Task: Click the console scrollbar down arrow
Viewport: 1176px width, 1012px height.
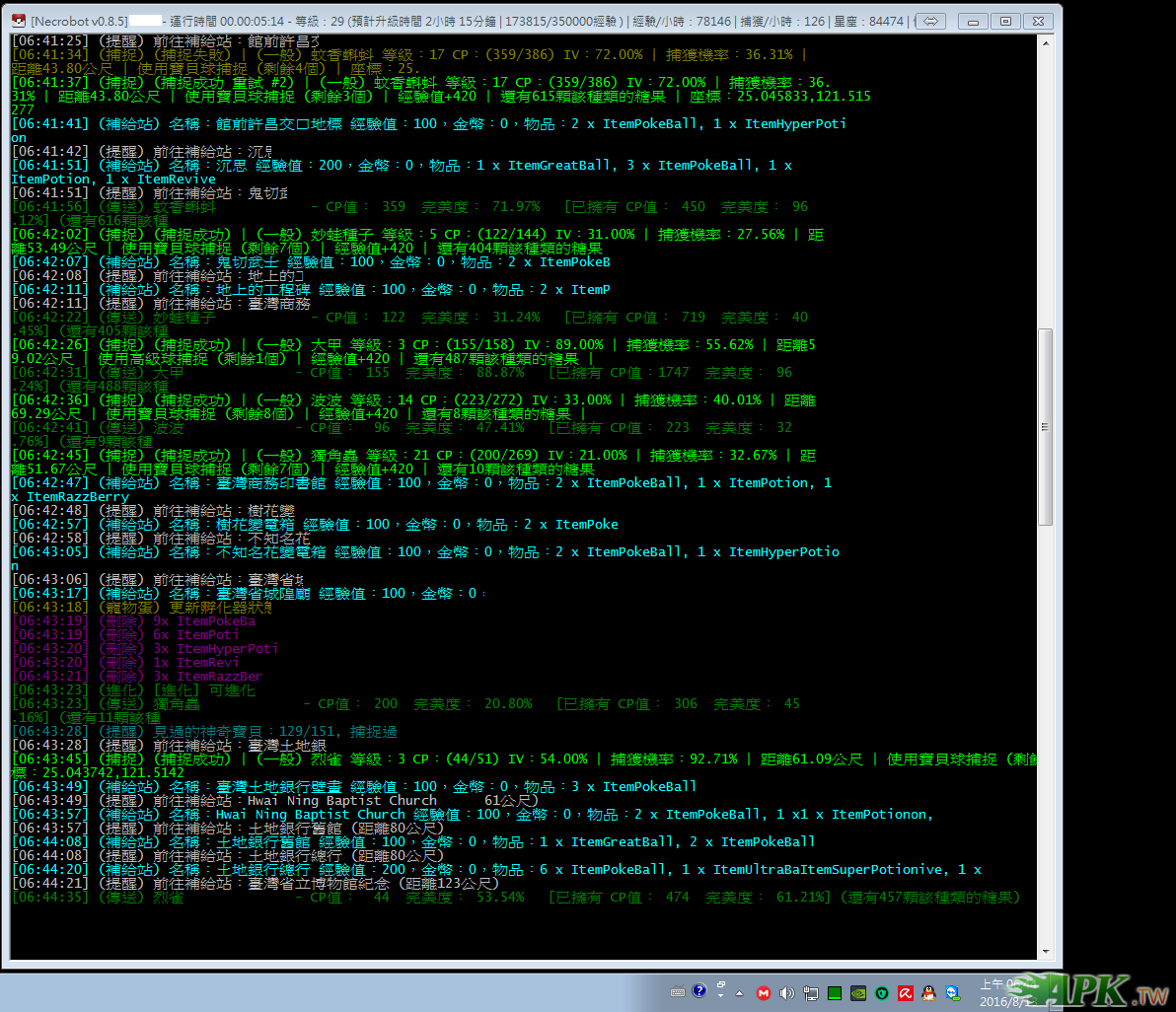Action: (x=1046, y=951)
